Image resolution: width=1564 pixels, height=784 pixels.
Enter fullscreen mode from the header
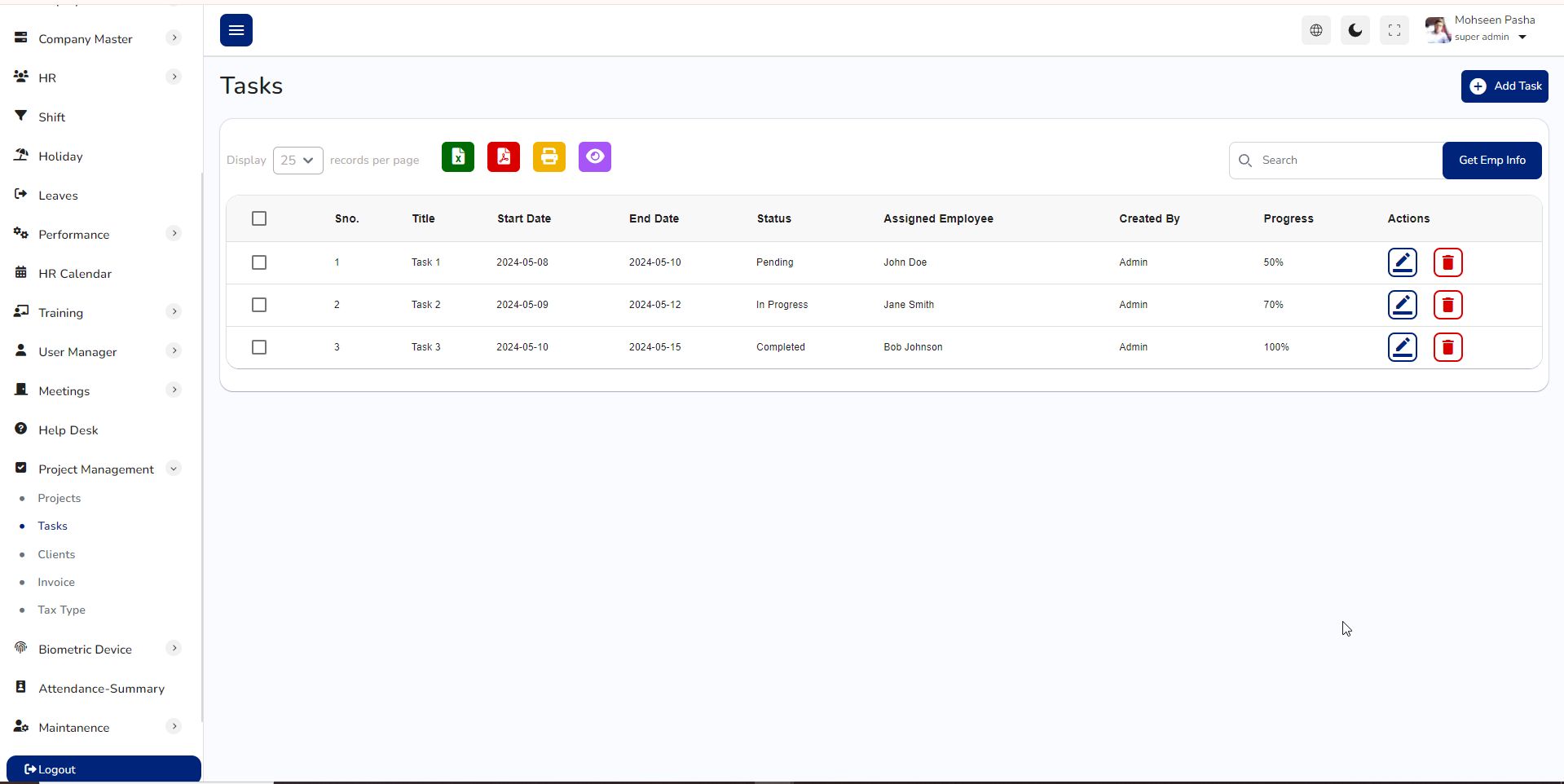coord(1394,31)
